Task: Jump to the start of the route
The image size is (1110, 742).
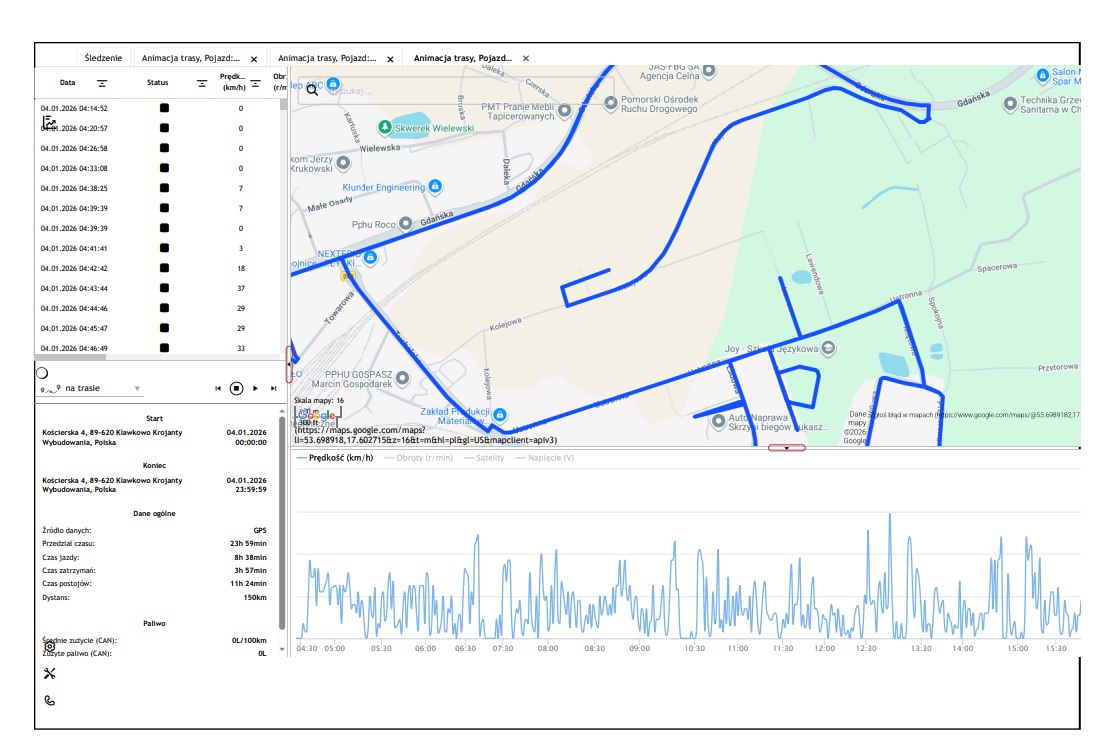Action: [x=218, y=388]
